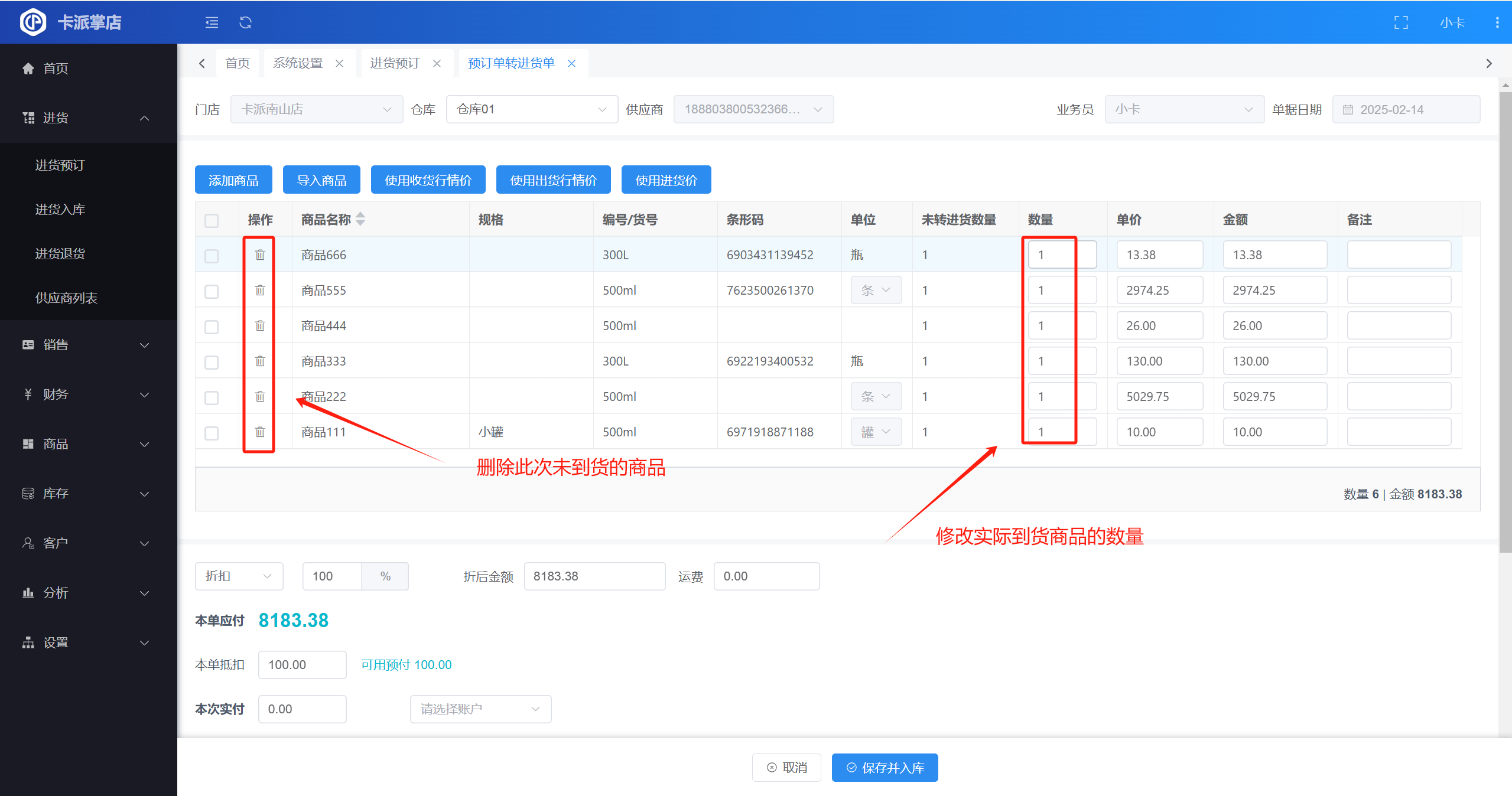Switch to the 进货预订 tab
The height and width of the screenshot is (796, 1512).
[x=395, y=63]
